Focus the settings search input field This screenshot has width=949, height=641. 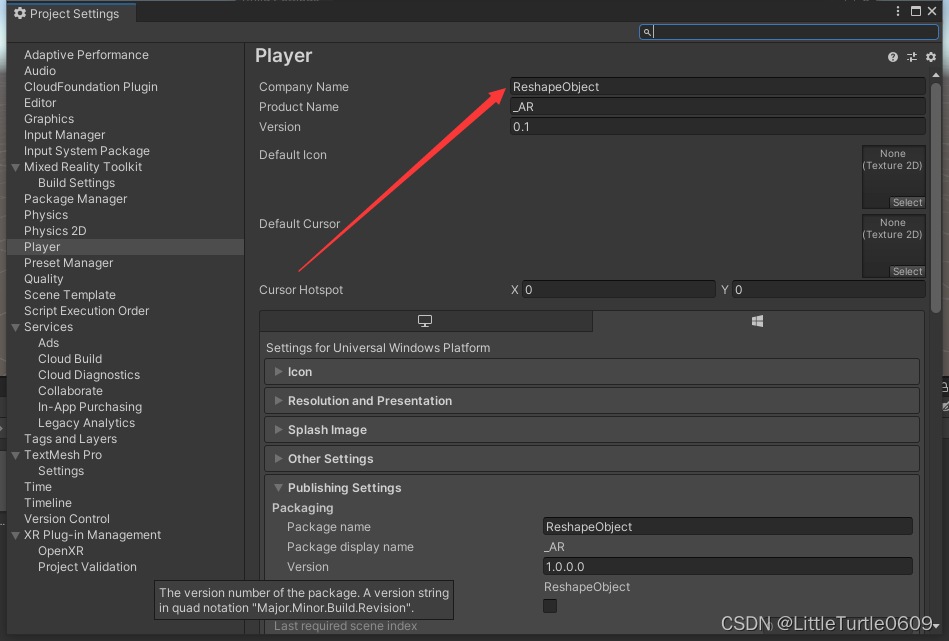click(x=789, y=32)
